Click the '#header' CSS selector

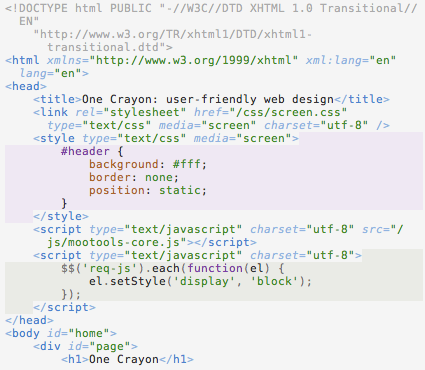[85, 151]
